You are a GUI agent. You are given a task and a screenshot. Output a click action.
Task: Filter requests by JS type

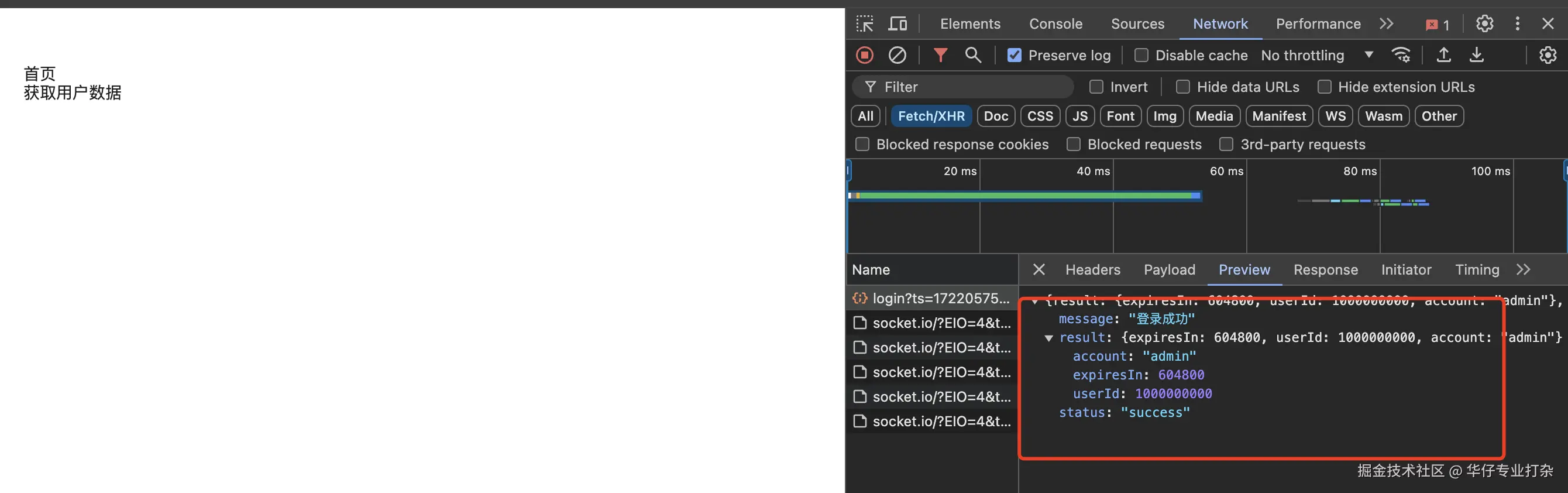pyautogui.click(x=1080, y=116)
